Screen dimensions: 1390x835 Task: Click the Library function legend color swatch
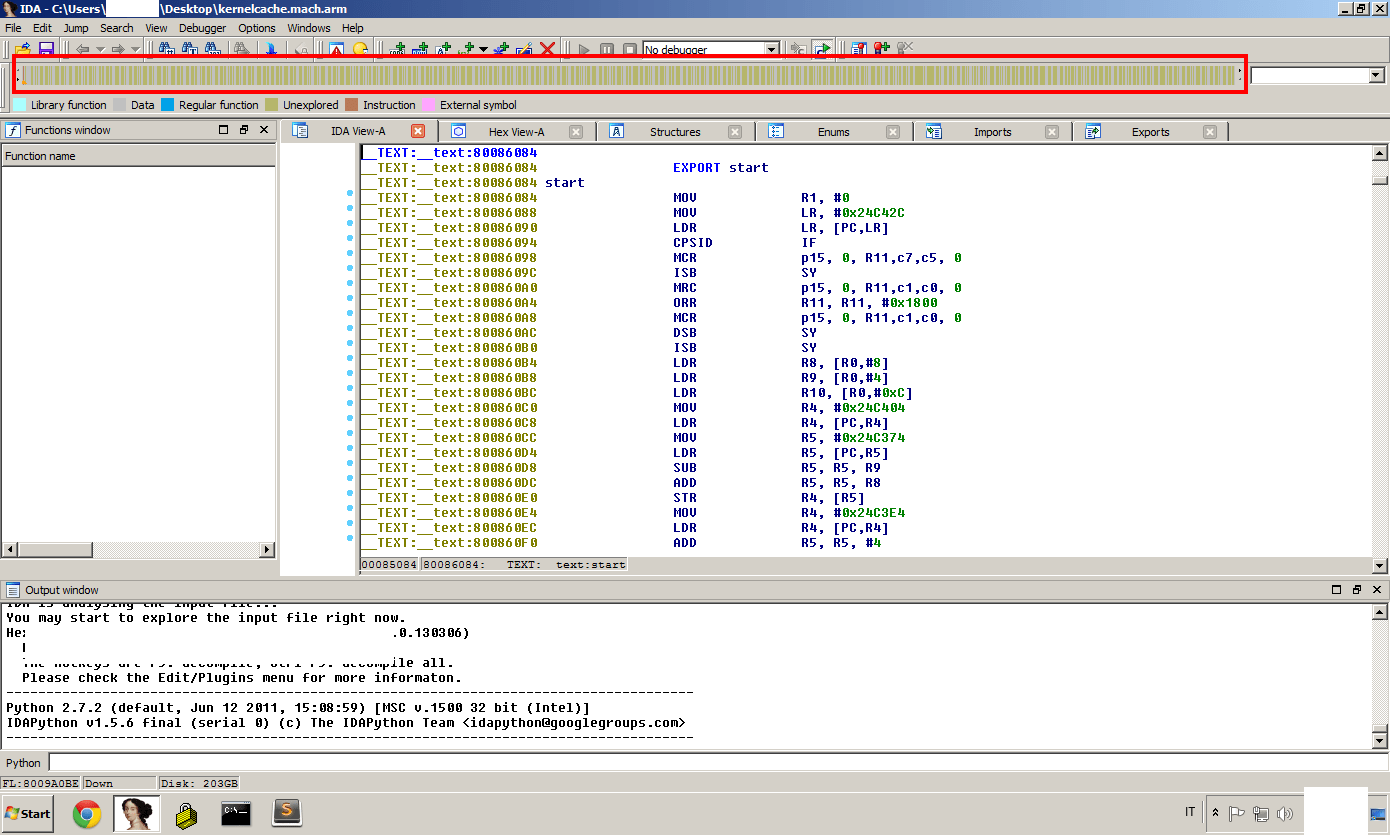point(20,105)
